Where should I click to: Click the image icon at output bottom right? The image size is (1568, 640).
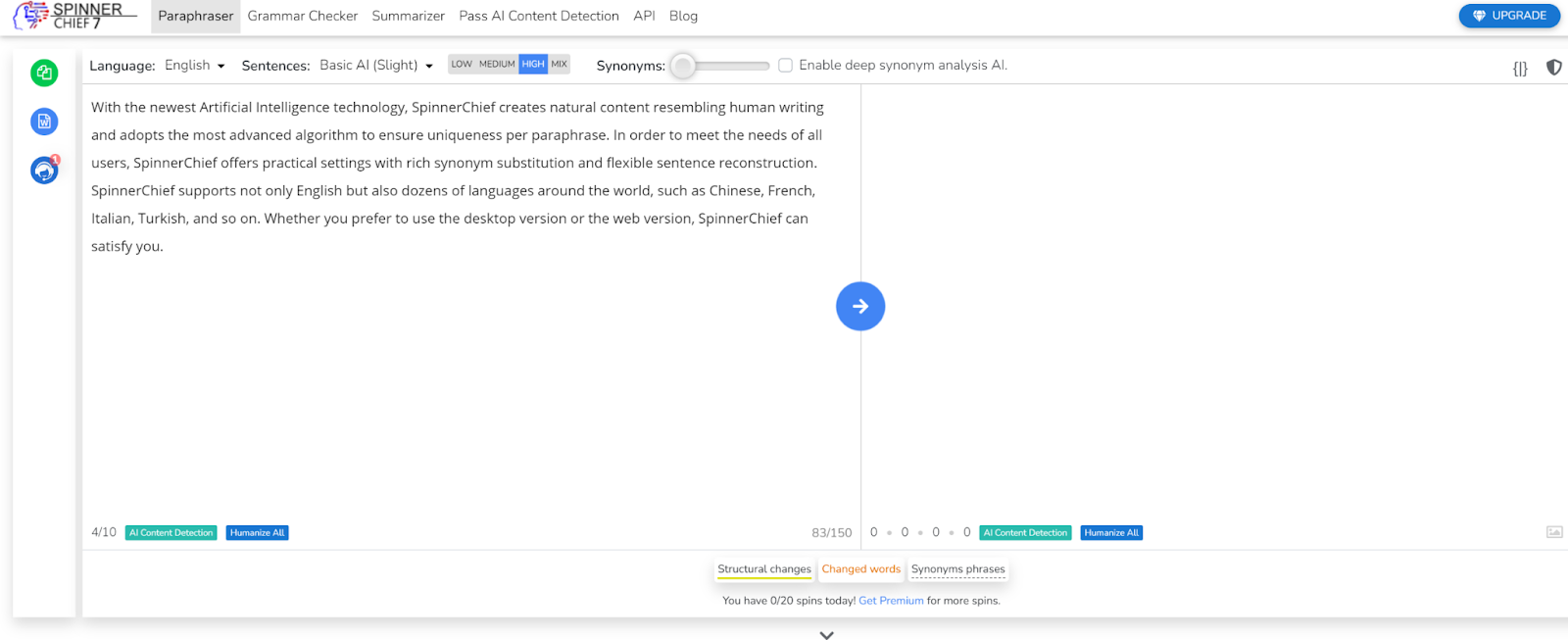pyautogui.click(x=1554, y=532)
